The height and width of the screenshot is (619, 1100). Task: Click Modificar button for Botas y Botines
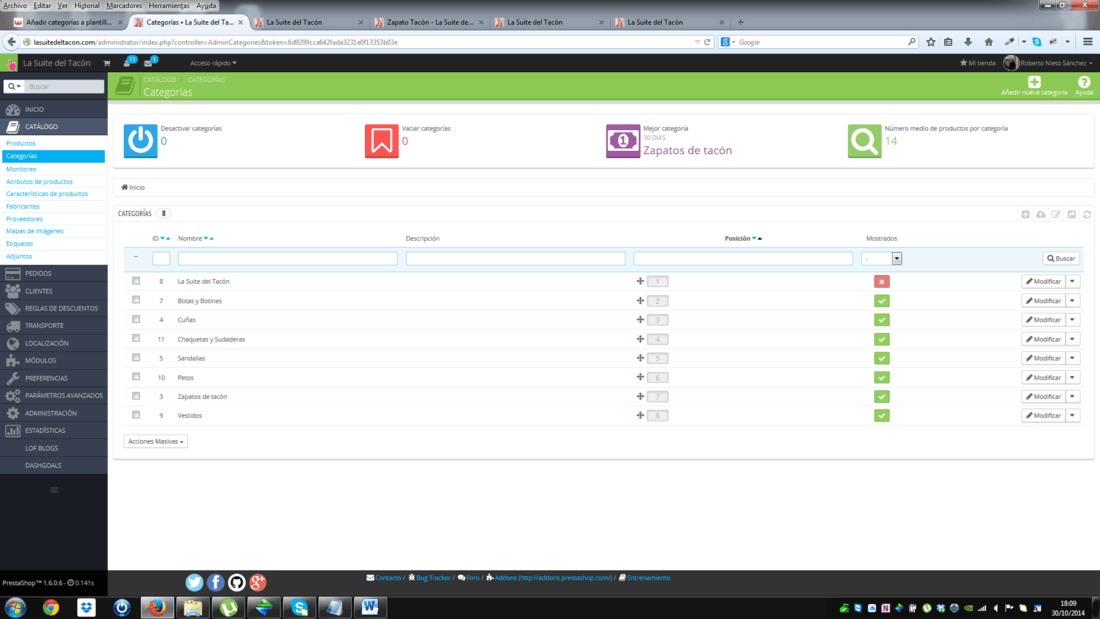point(1043,300)
